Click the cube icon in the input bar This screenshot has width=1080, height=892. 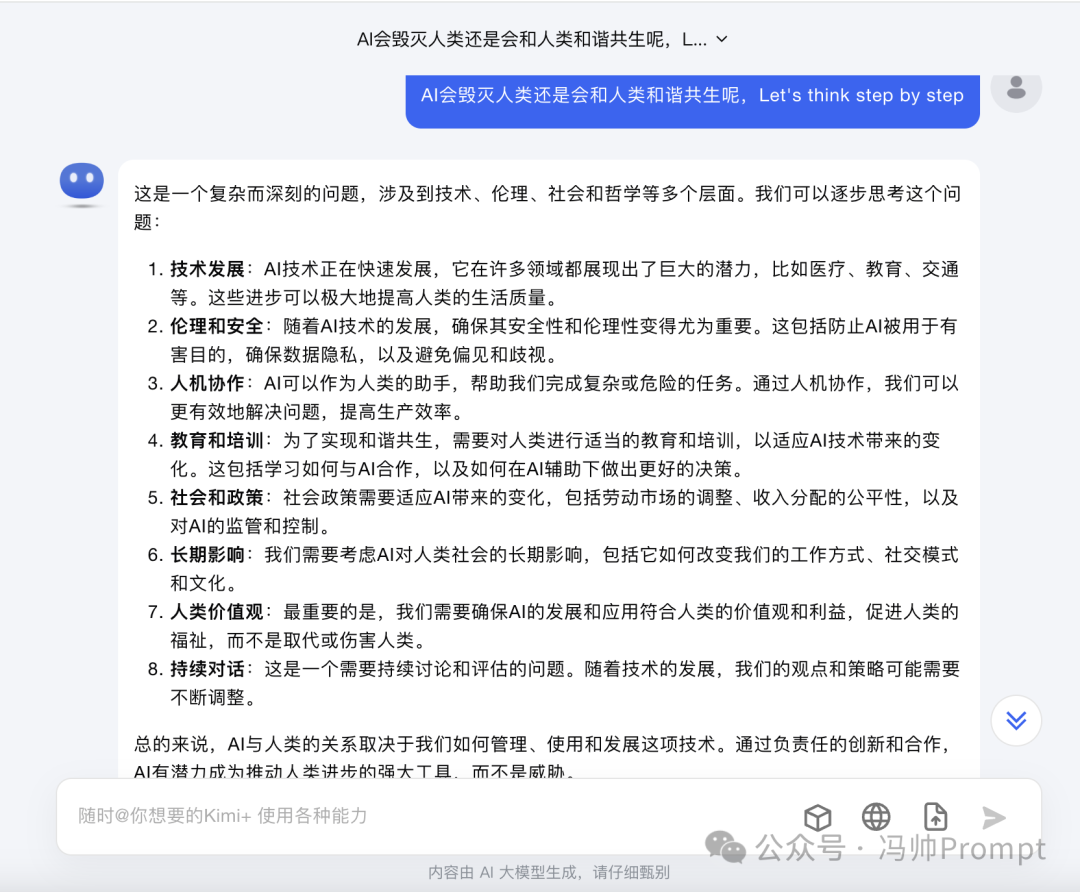pos(818,817)
